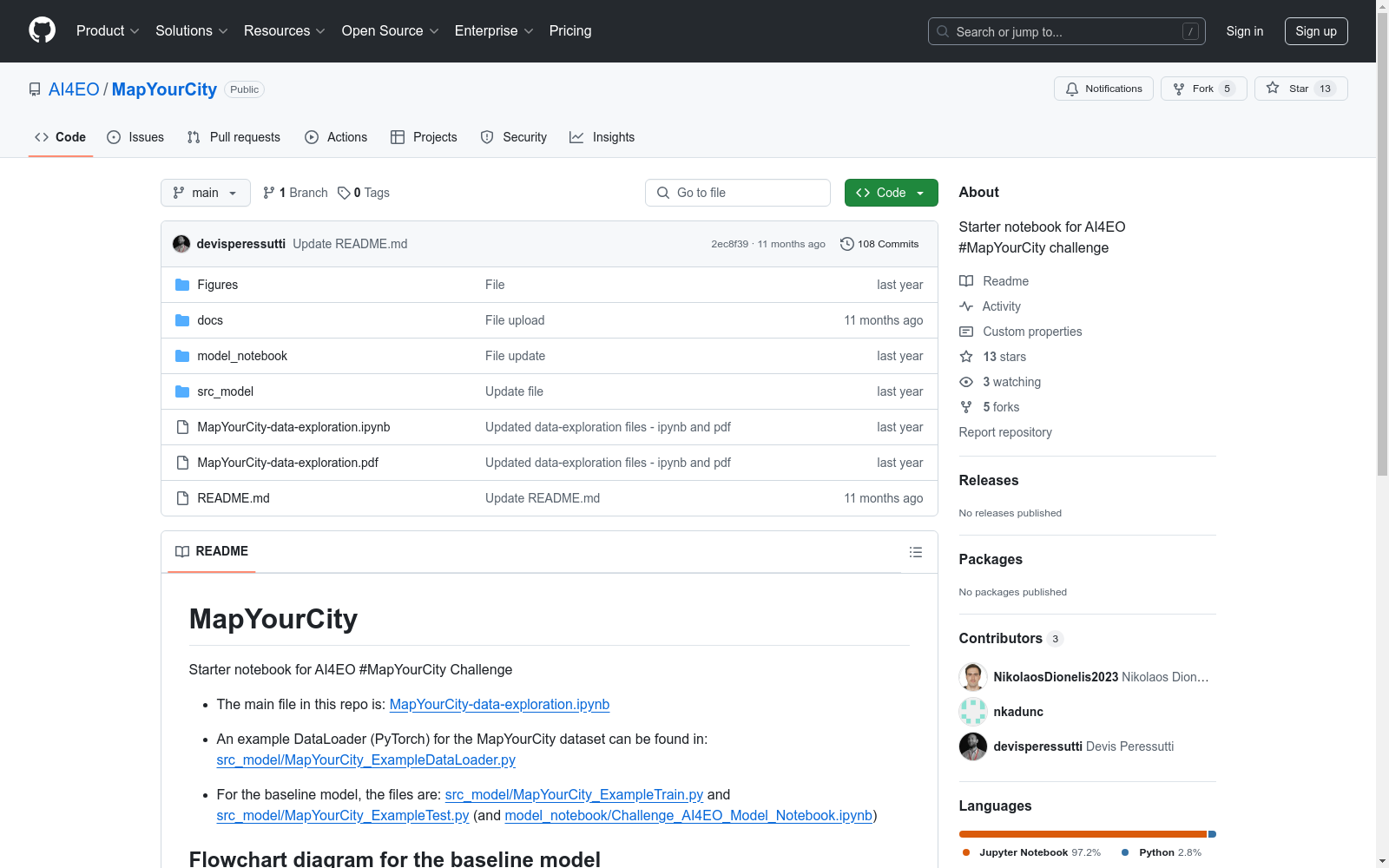The image size is (1389, 868).
Task: View the 1 Branch list
Action: point(295,193)
